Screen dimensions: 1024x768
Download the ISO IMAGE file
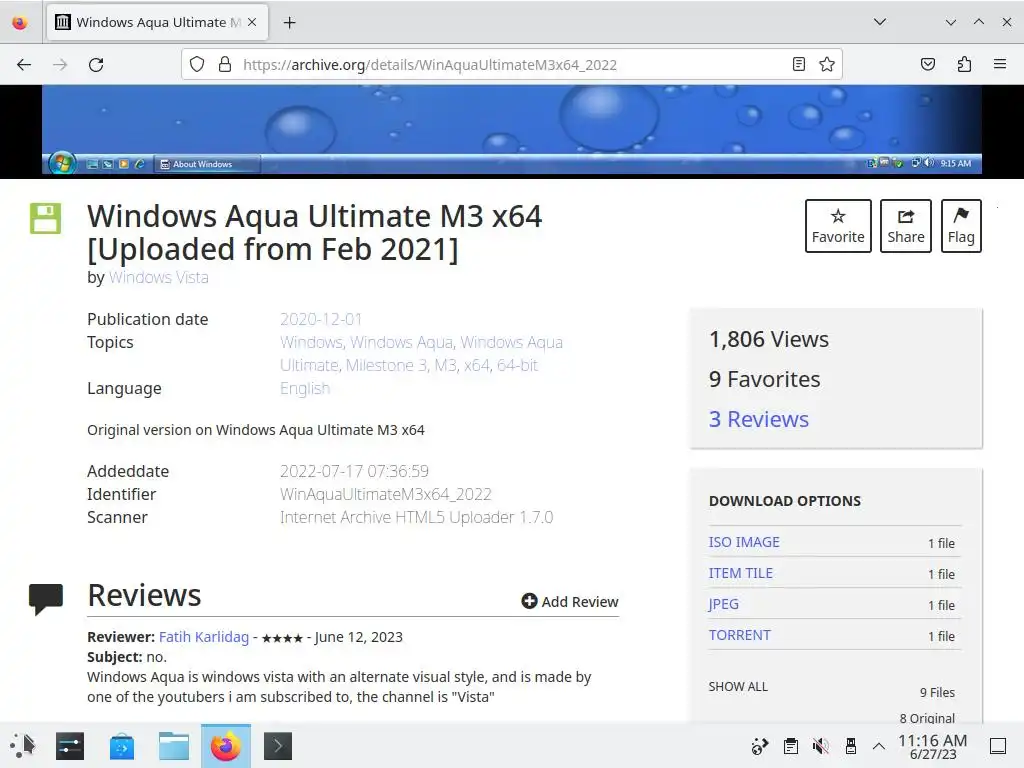point(744,542)
